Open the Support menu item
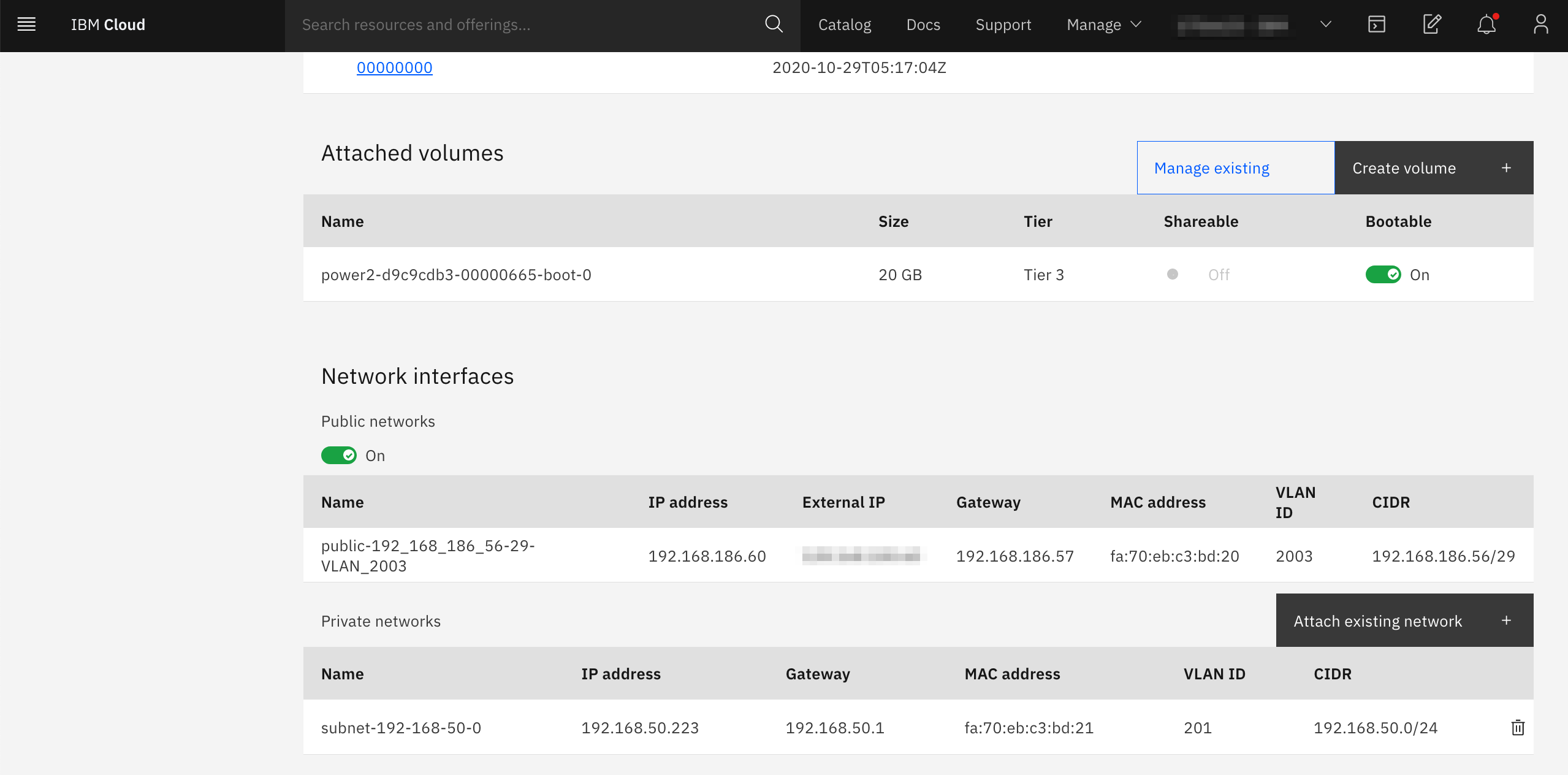 [x=1003, y=25]
